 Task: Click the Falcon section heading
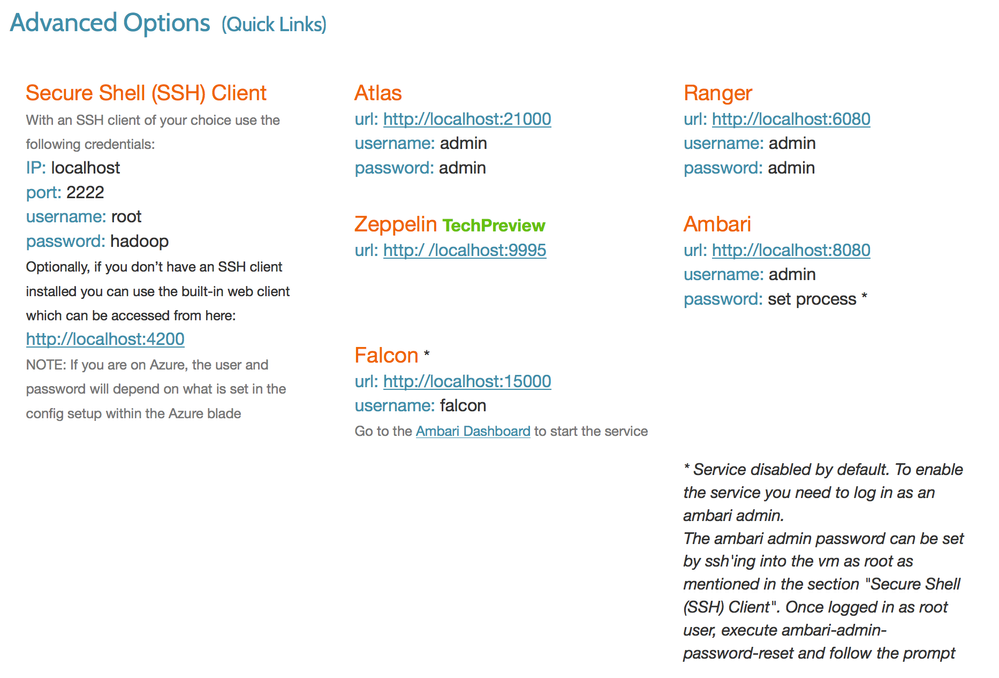coord(386,355)
